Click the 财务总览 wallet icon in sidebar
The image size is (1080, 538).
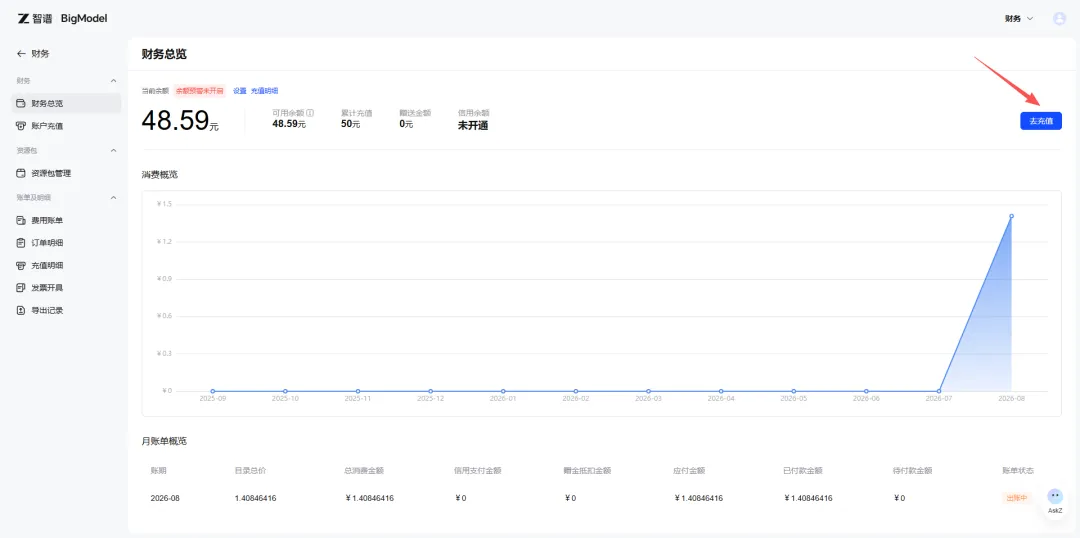21,103
